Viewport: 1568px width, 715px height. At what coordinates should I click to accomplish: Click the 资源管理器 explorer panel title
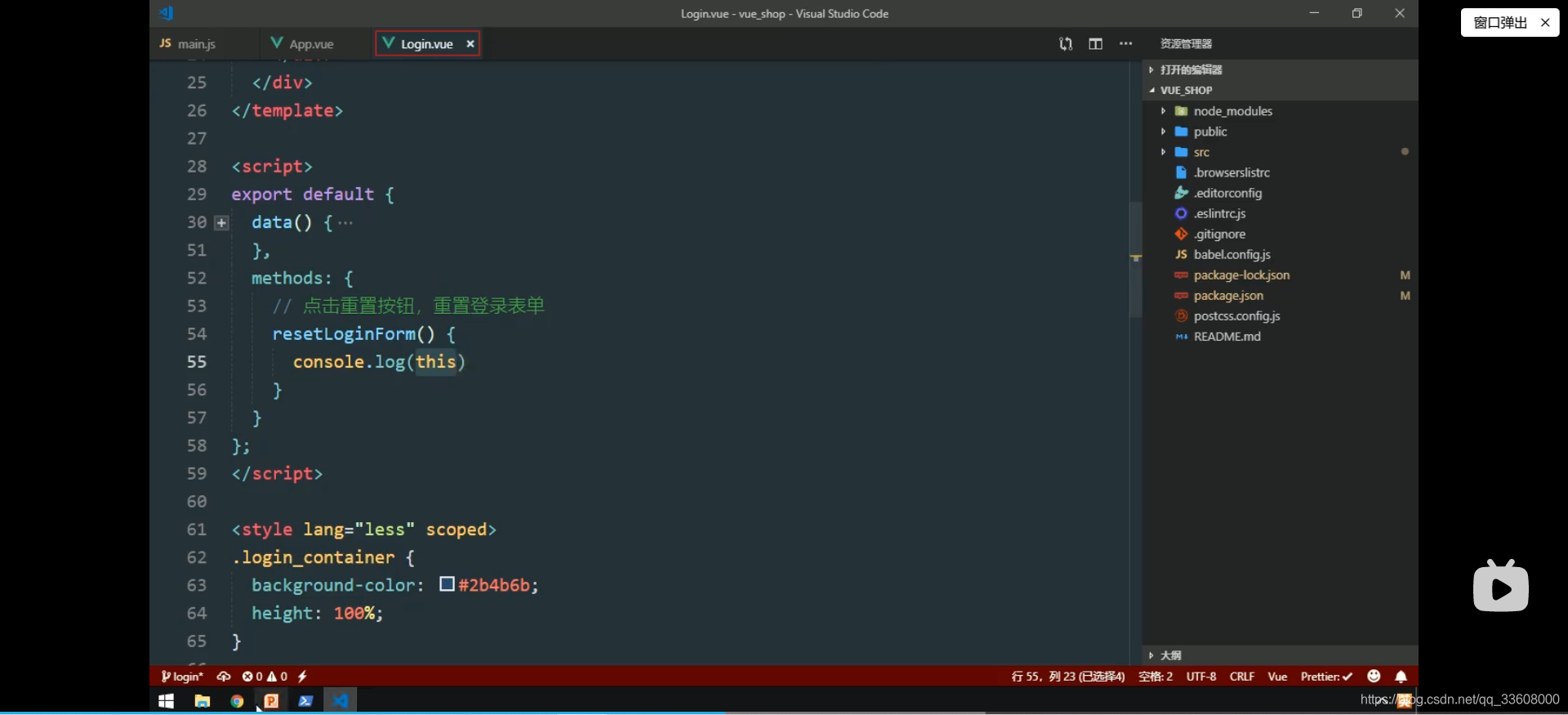click(x=1186, y=44)
